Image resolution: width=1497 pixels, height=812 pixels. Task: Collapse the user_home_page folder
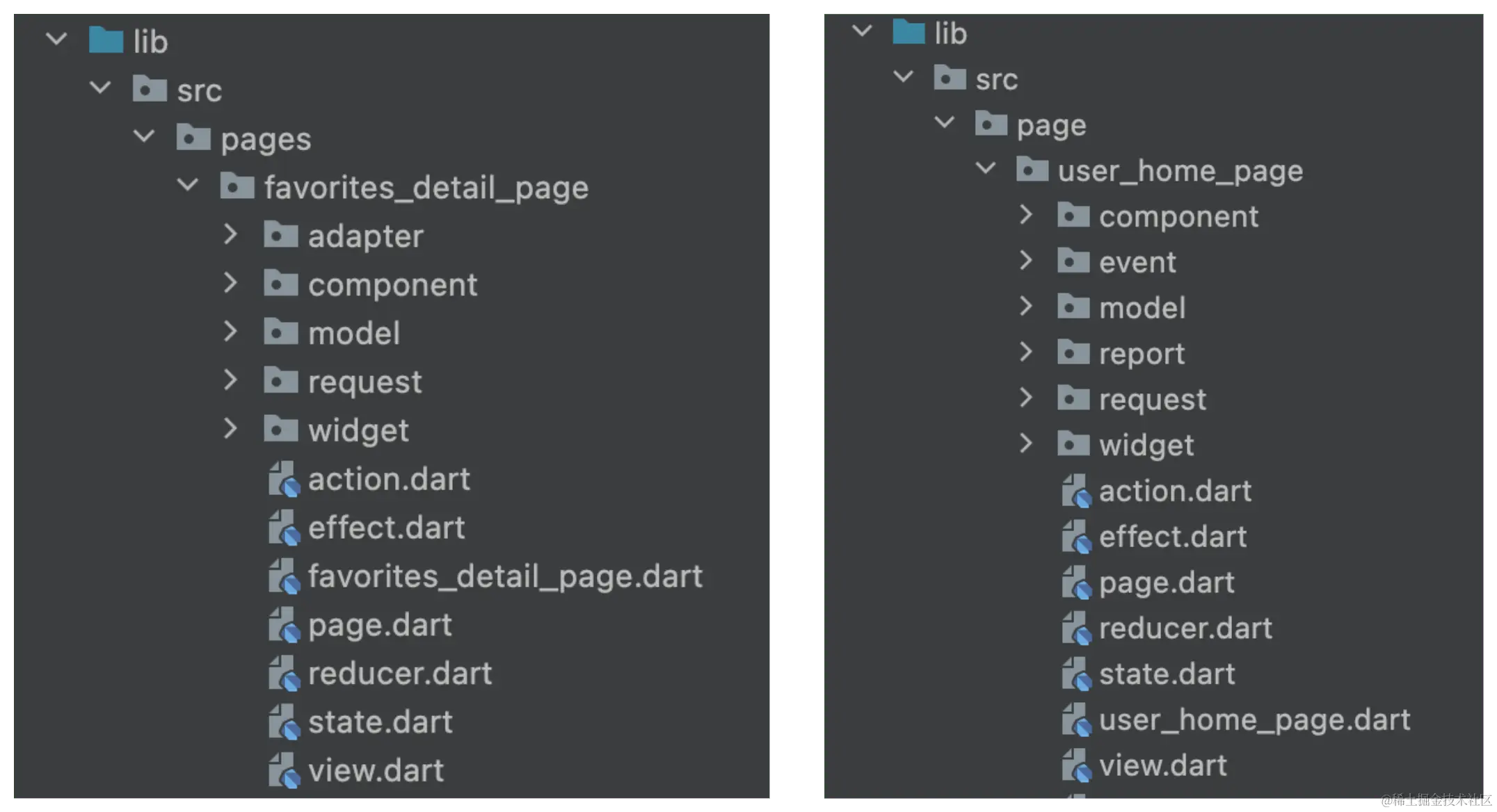986,168
